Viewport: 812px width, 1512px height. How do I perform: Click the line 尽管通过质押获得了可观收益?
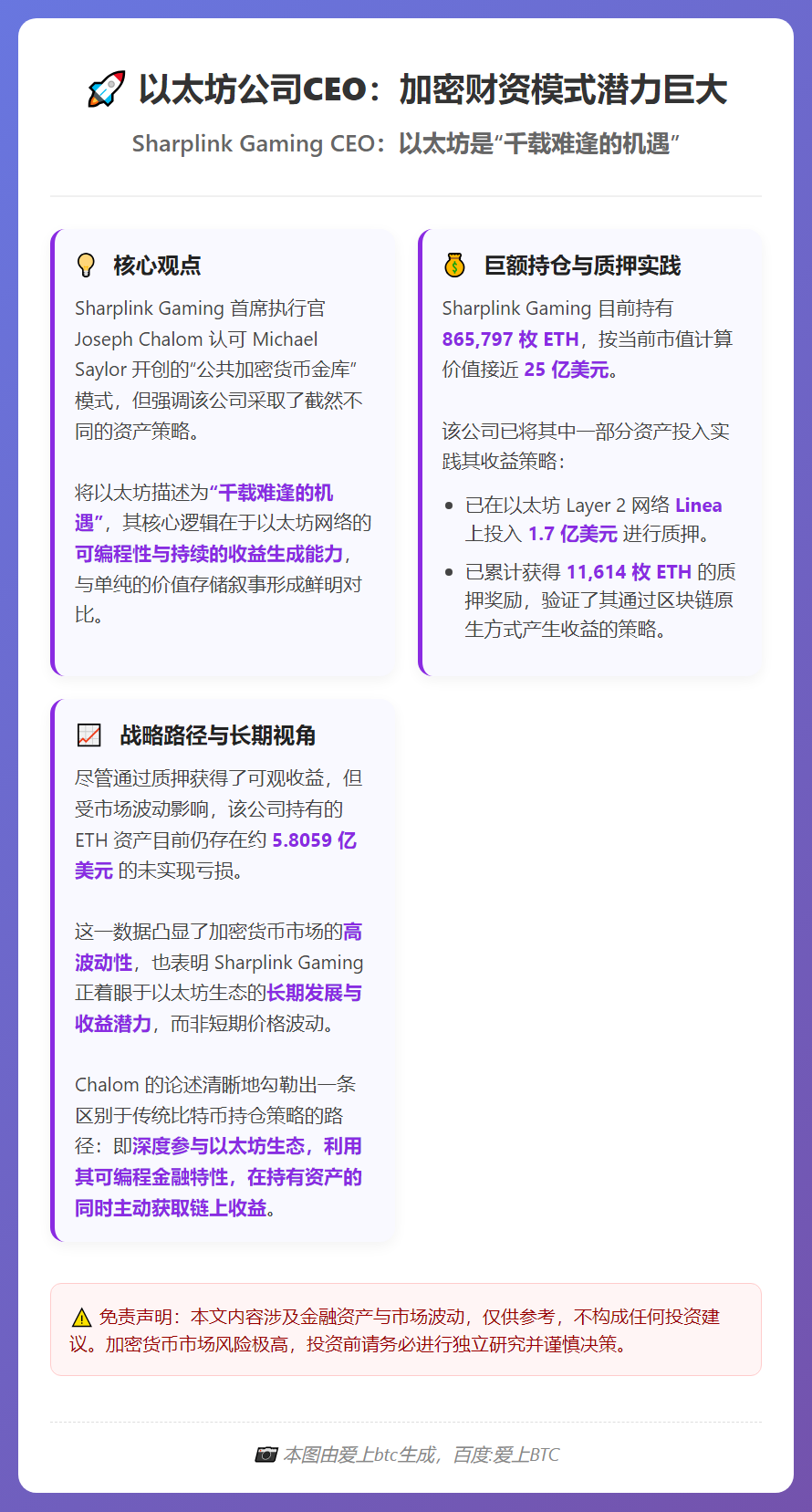[x=219, y=778]
